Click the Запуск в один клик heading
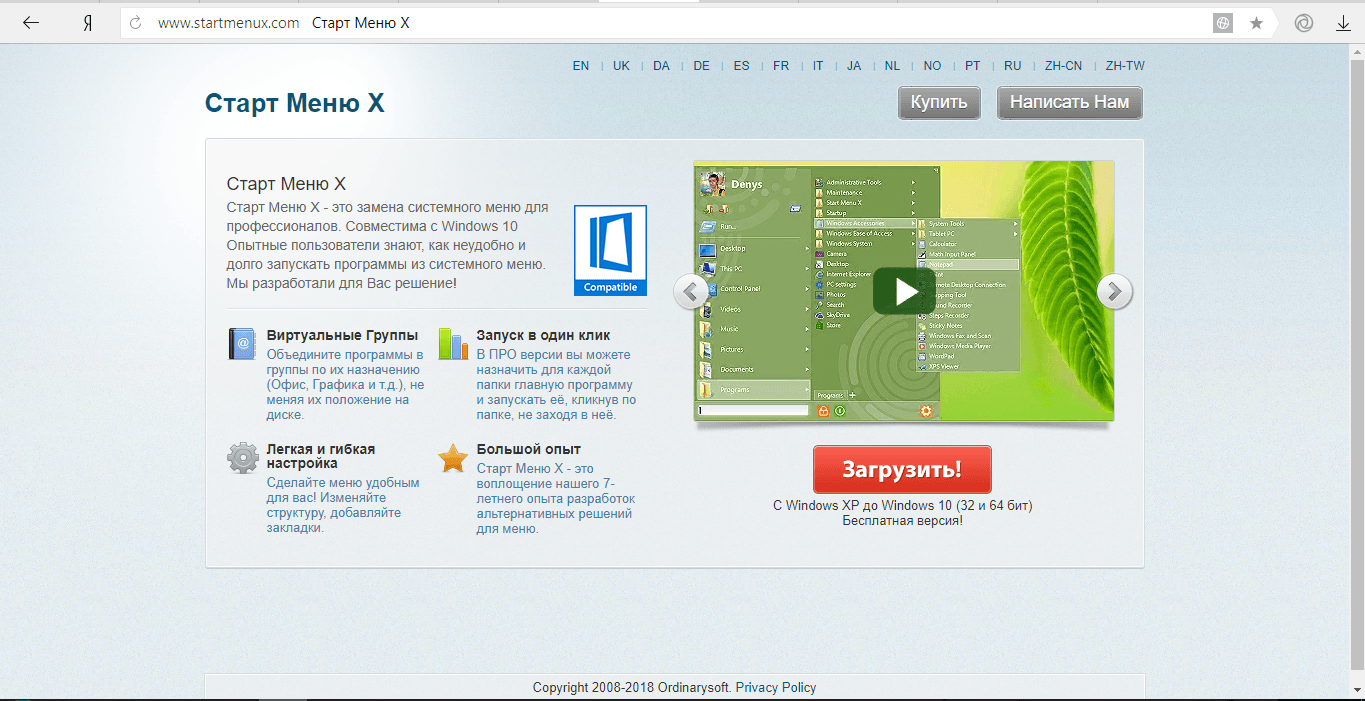 click(543, 335)
